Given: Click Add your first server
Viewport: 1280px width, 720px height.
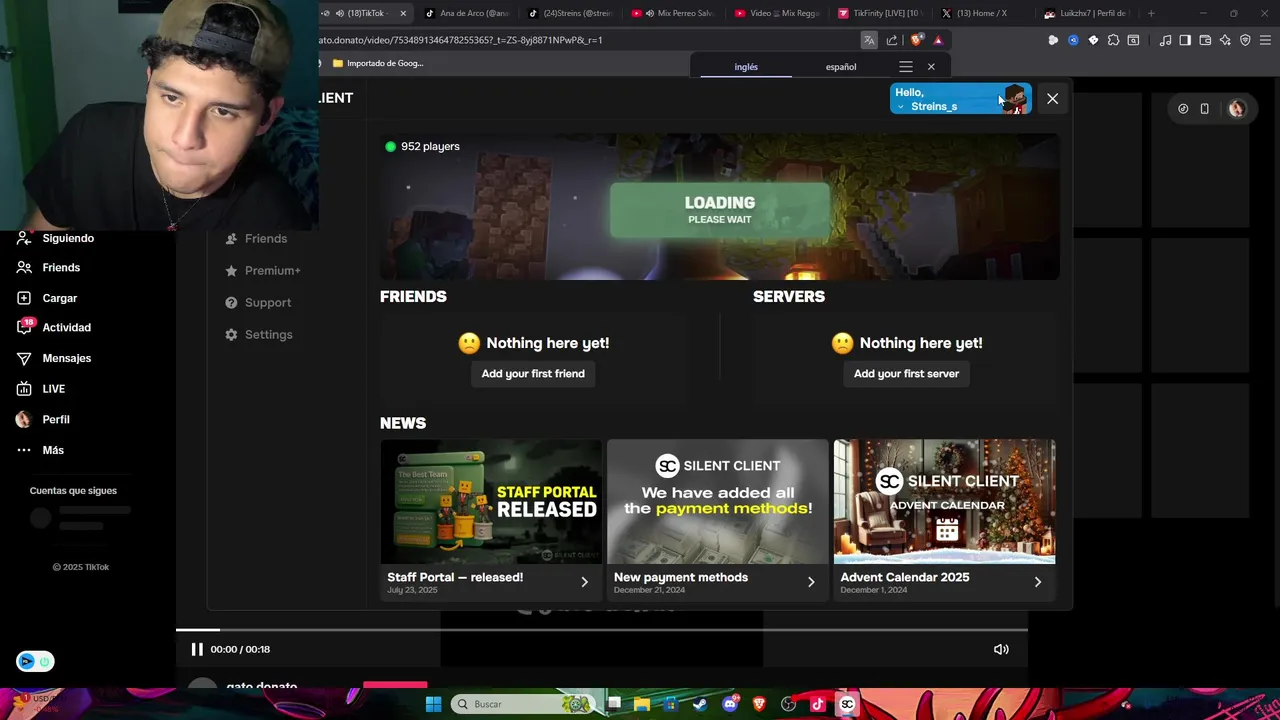Looking at the screenshot, I should click(x=906, y=374).
